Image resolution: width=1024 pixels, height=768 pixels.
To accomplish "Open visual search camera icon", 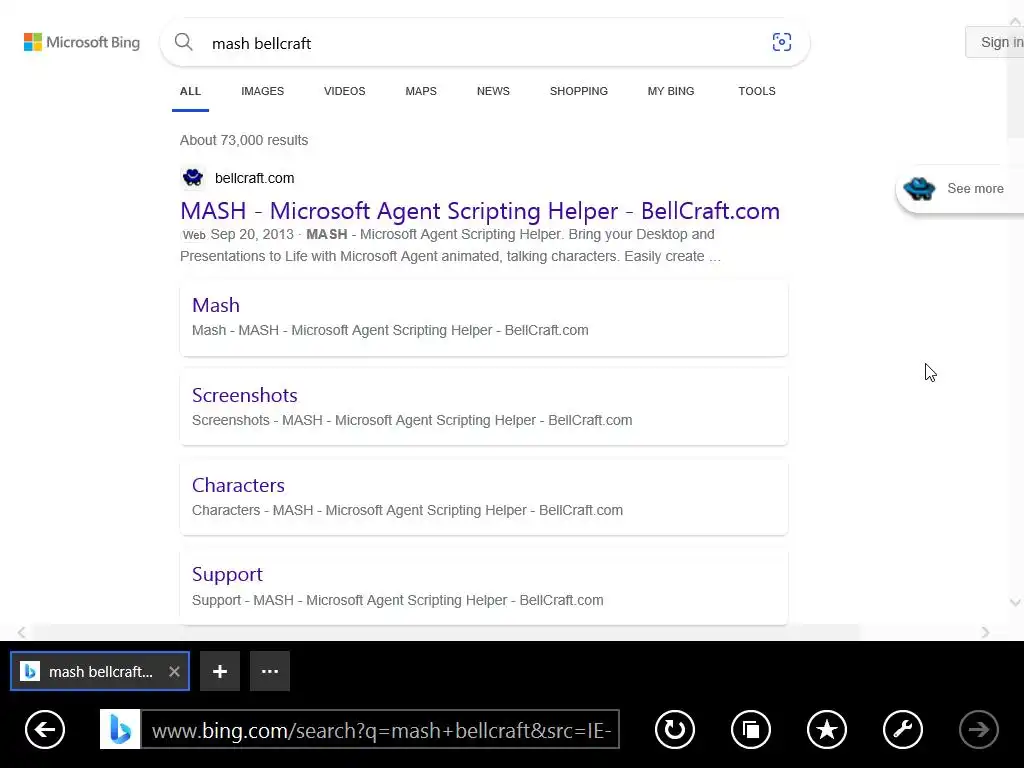I will [x=781, y=42].
